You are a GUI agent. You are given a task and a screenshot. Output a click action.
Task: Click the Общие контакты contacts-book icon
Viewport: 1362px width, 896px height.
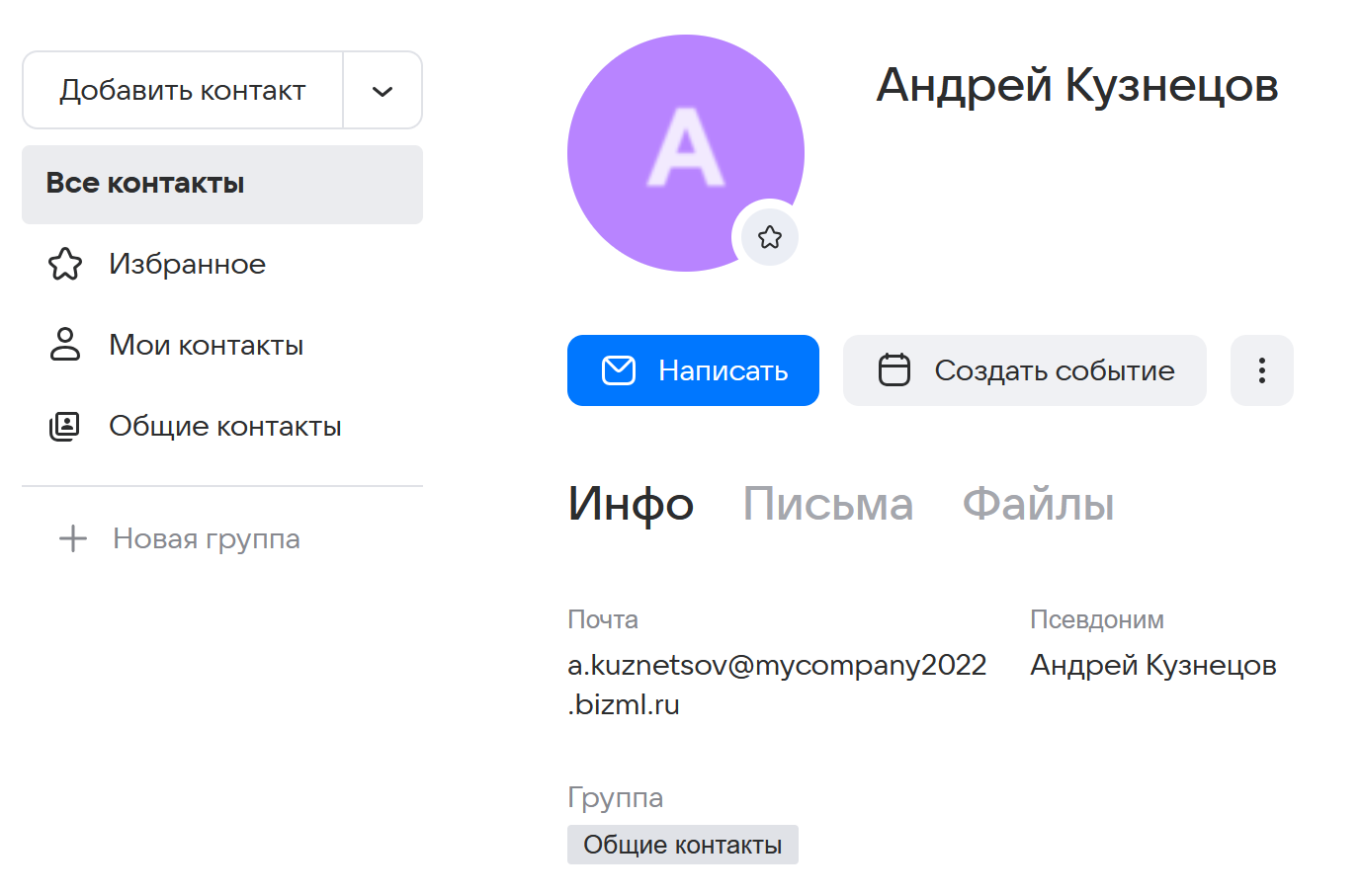pos(65,426)
